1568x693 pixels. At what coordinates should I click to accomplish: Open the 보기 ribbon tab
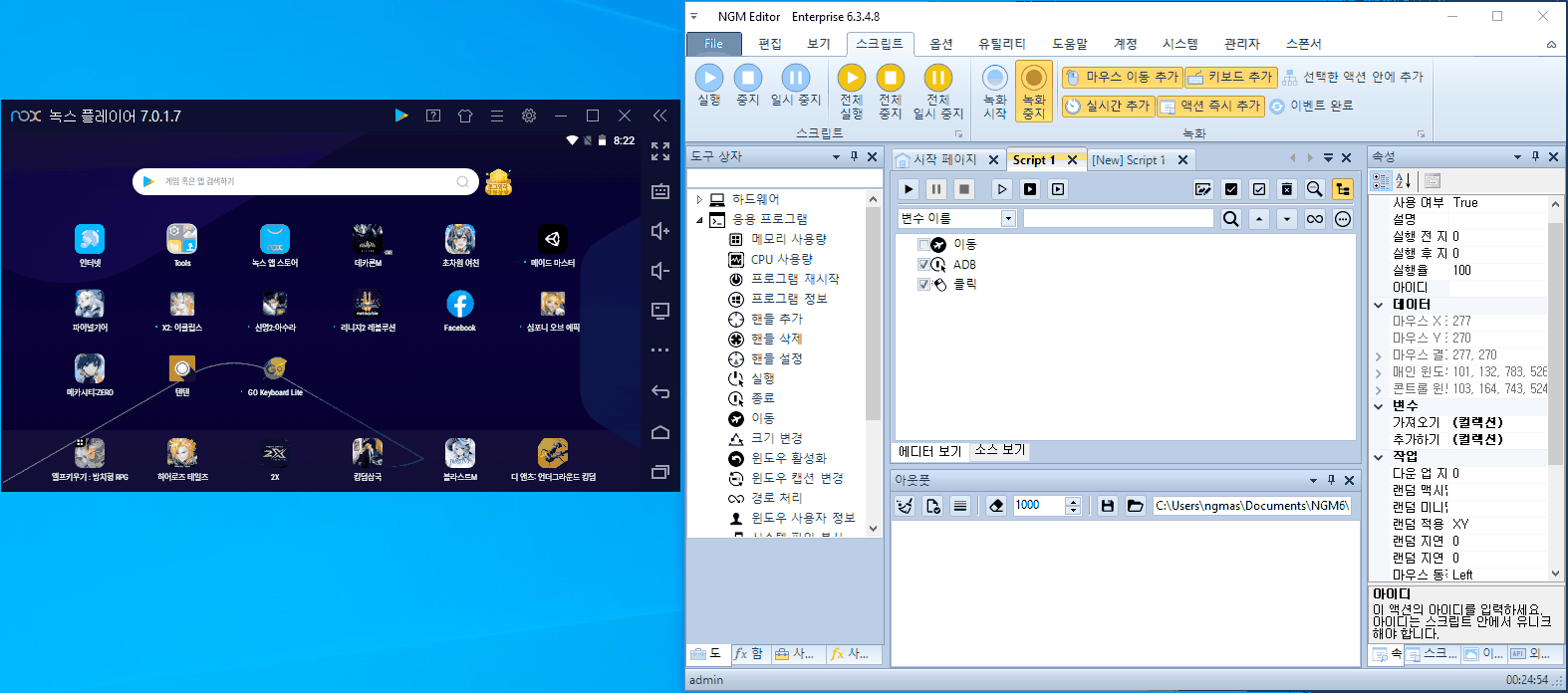[x=819, y=44]
